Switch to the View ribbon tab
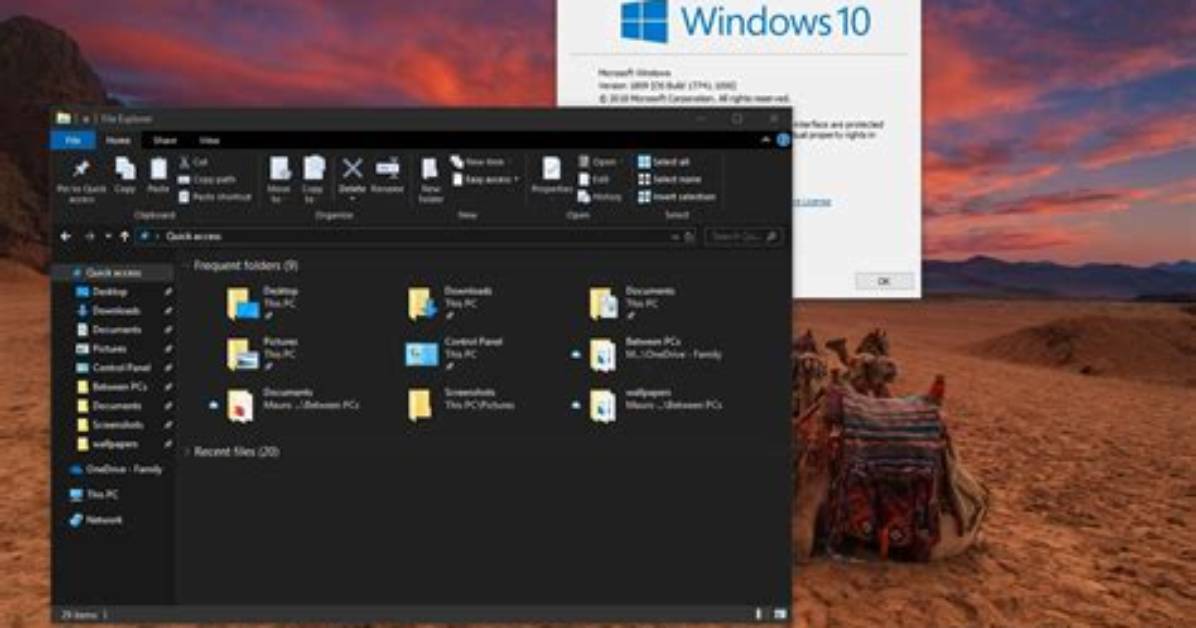This screenshot has height=628, width=1196. pos(209,140)
